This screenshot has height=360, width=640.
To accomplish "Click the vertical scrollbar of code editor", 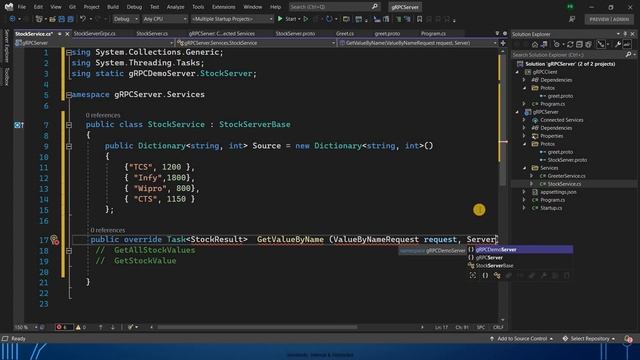I will (x=502, y=121).
